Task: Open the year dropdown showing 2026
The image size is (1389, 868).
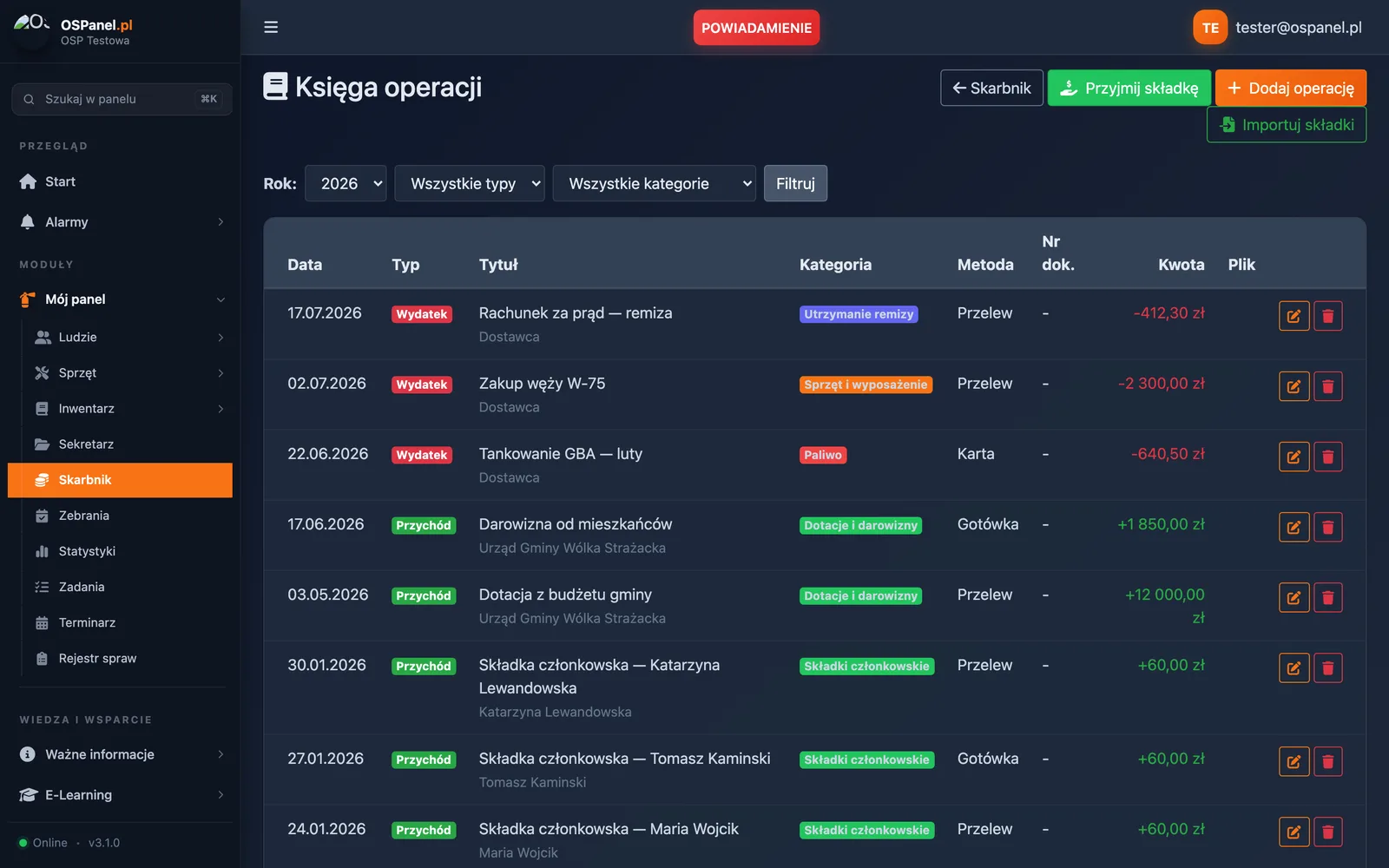Action: 346,183
